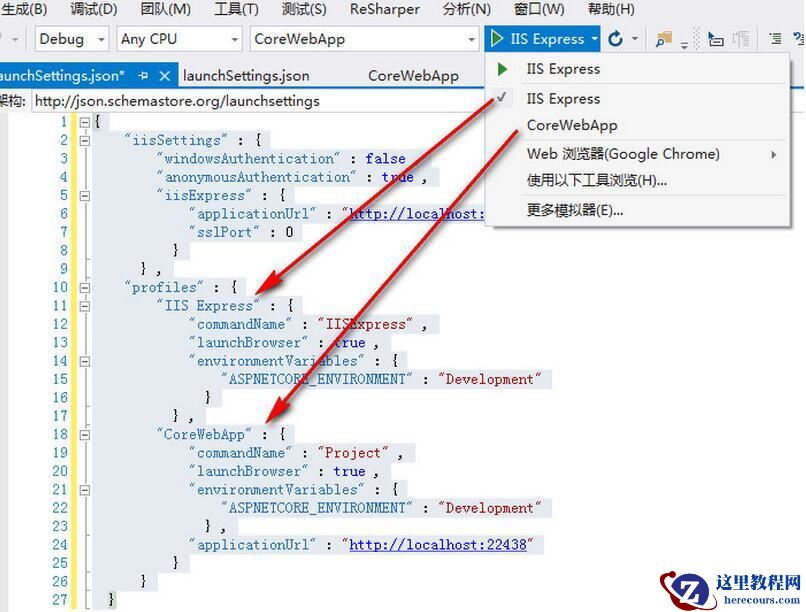Click 更多模拟器(E)... menu item
This screenshot has width=806, height=612.
[637, 210]
